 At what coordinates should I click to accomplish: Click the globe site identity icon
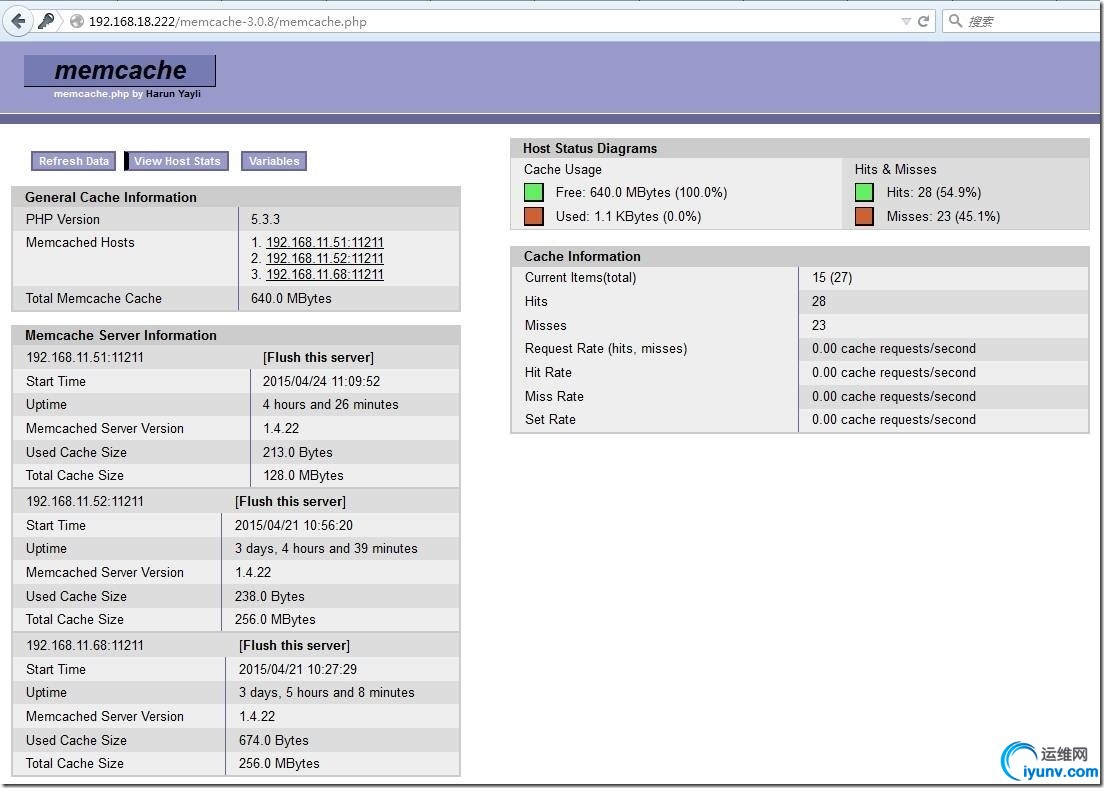[x=77, y=22]
